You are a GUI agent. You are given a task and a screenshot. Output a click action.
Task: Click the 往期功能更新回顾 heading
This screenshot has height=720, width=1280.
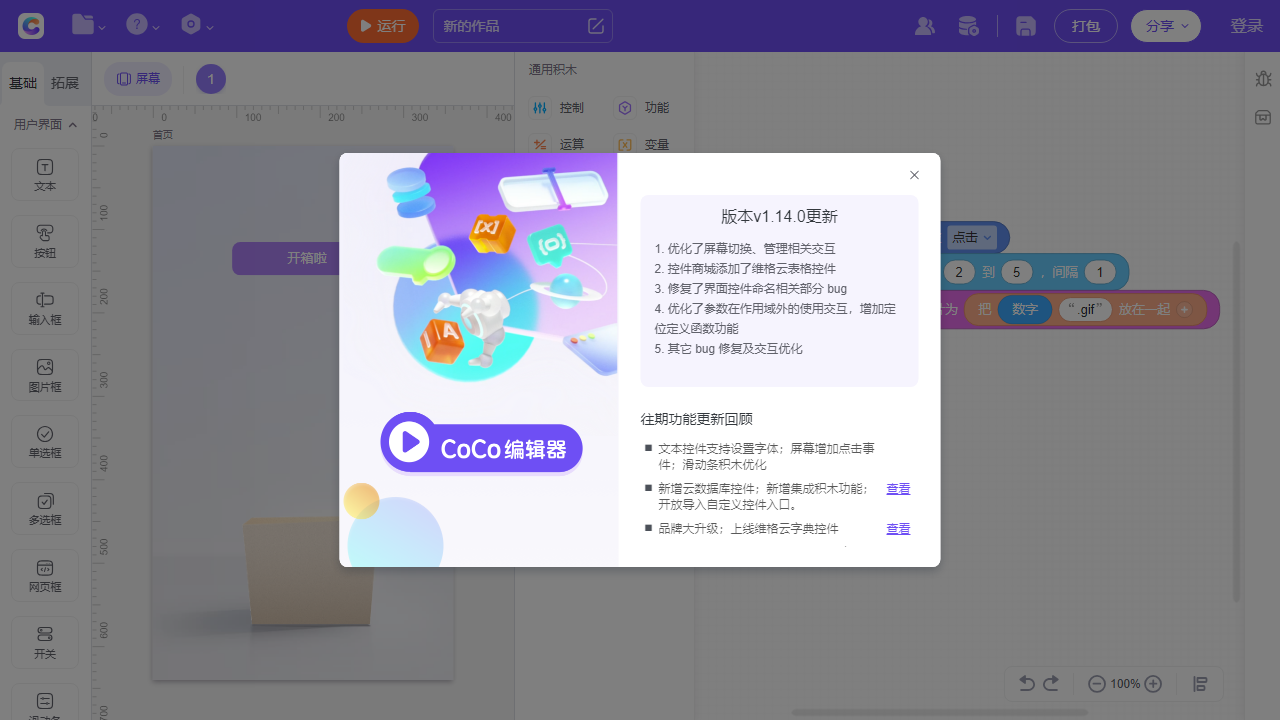[x=697, y=419]
